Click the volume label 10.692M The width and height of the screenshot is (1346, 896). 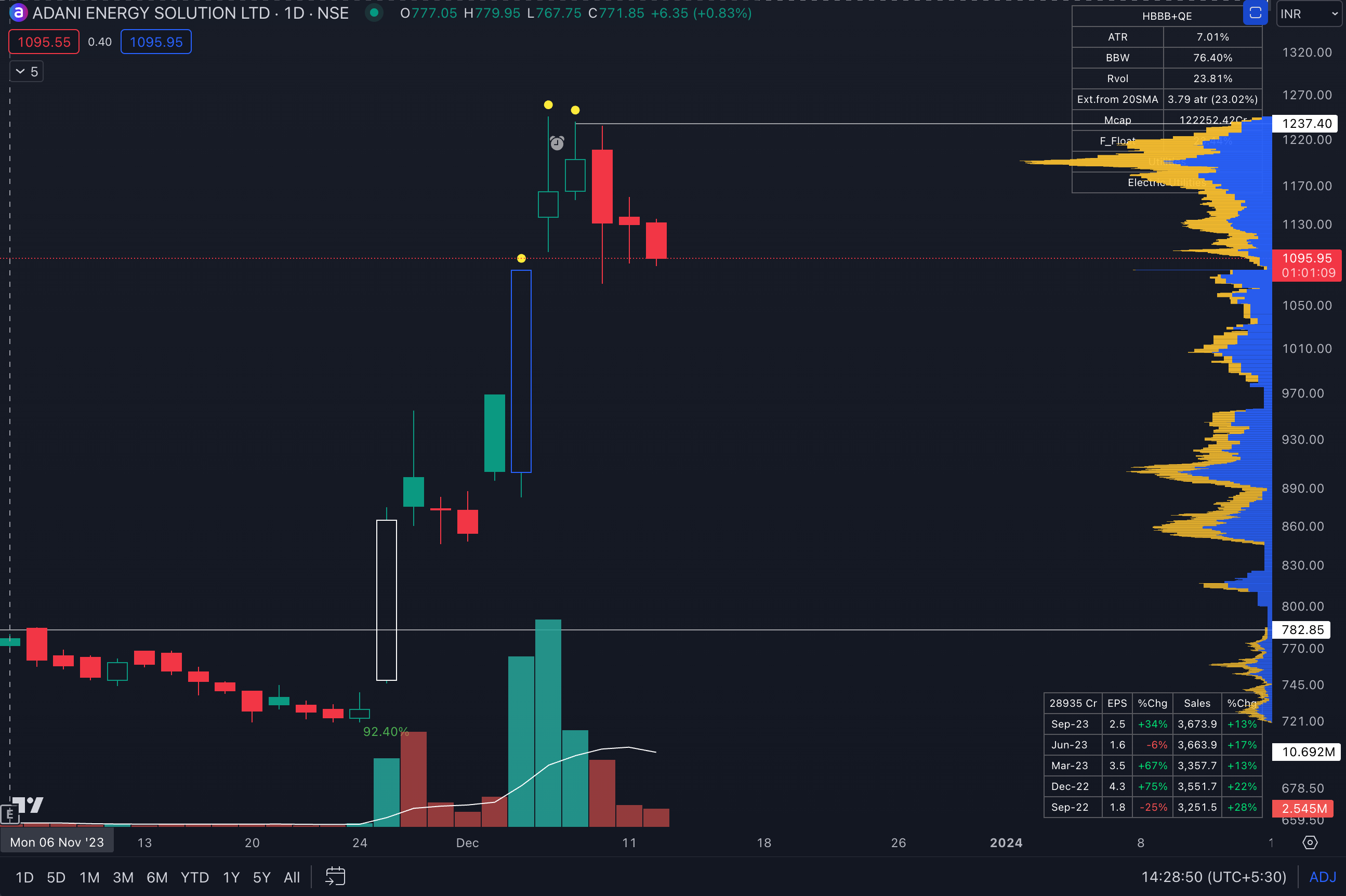coord(1307,752)
